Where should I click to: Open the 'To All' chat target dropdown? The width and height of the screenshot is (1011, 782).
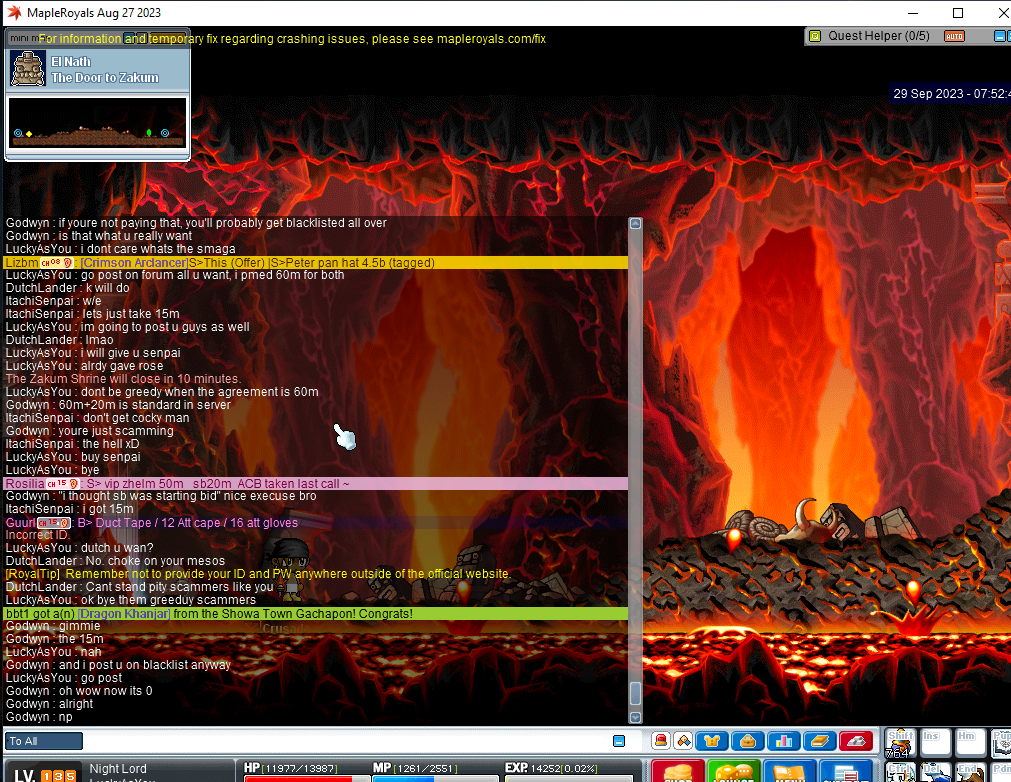(x=44, y=741)
